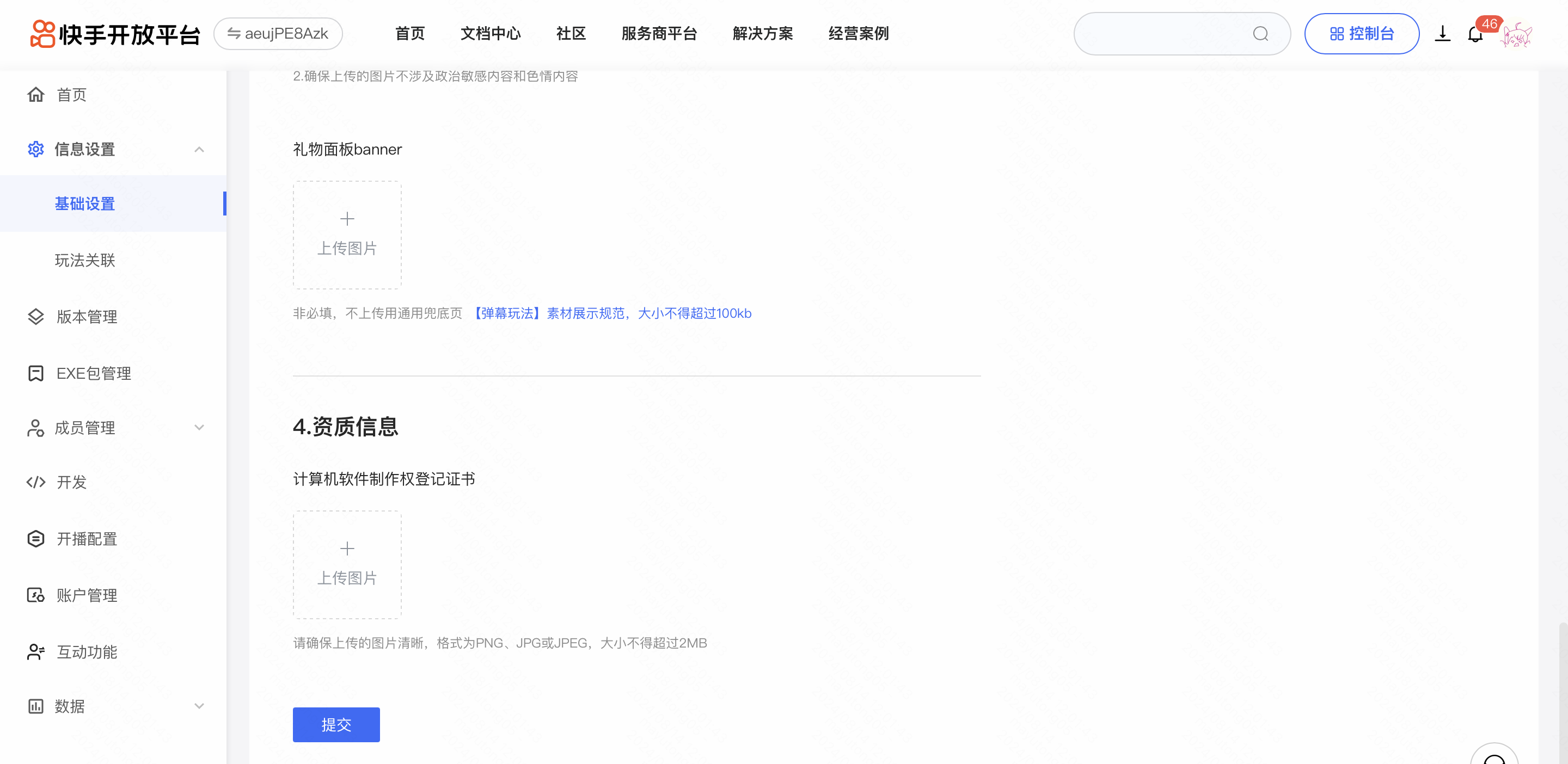Open 互动功能 in the sidebar
Image resolution: width=1568 pixels, height=764 pixels.
click(87, 651)
